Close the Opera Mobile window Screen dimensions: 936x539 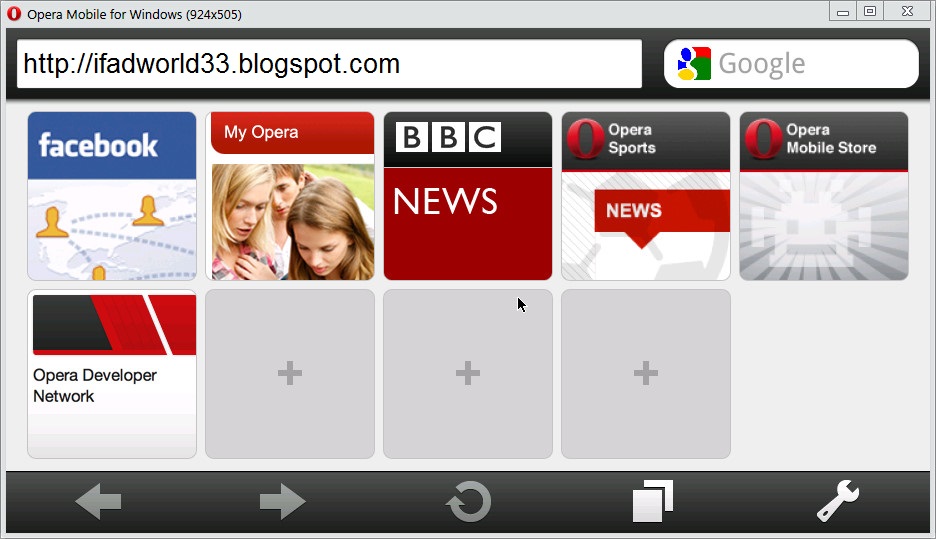[x=907, y=11]
